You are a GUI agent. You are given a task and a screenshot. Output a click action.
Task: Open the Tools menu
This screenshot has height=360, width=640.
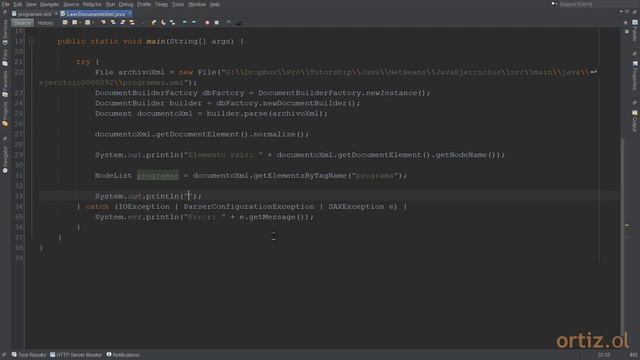[178, 4]
